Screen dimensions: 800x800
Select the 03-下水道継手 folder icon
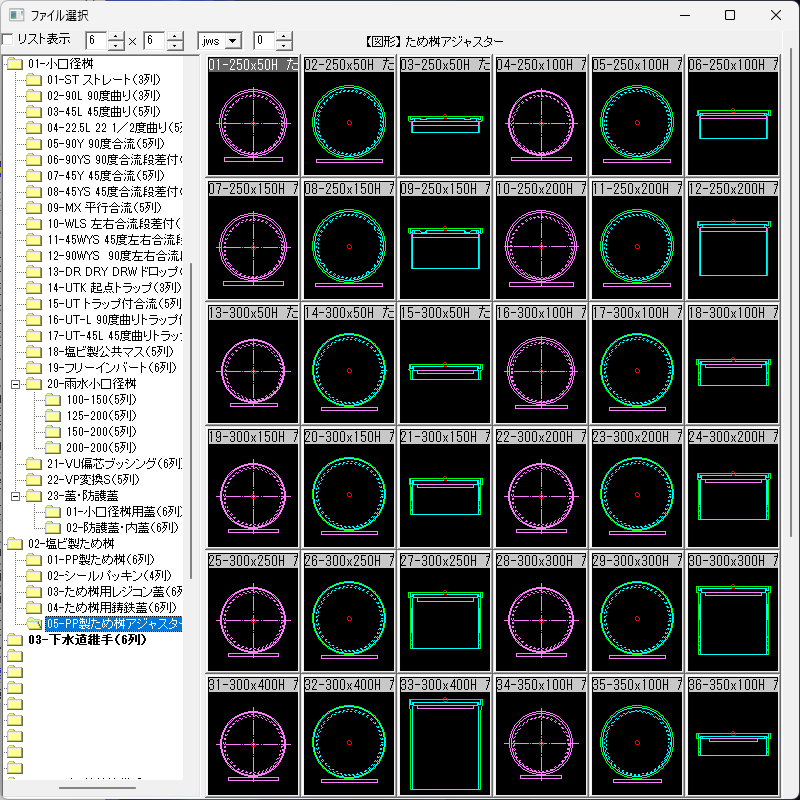pos(15,639)
